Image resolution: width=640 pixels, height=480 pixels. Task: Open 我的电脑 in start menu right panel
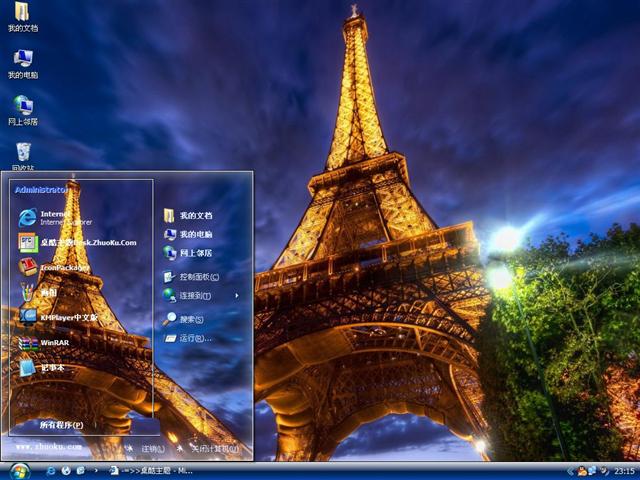(188, 234)
